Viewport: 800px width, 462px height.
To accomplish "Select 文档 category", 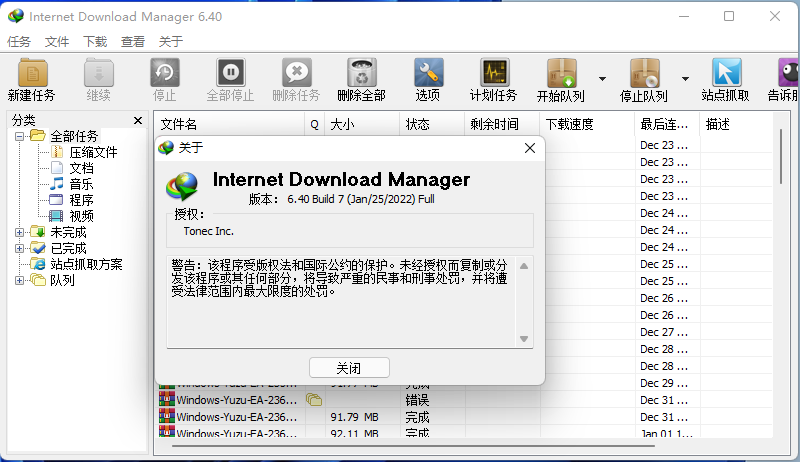I will 82,168.
